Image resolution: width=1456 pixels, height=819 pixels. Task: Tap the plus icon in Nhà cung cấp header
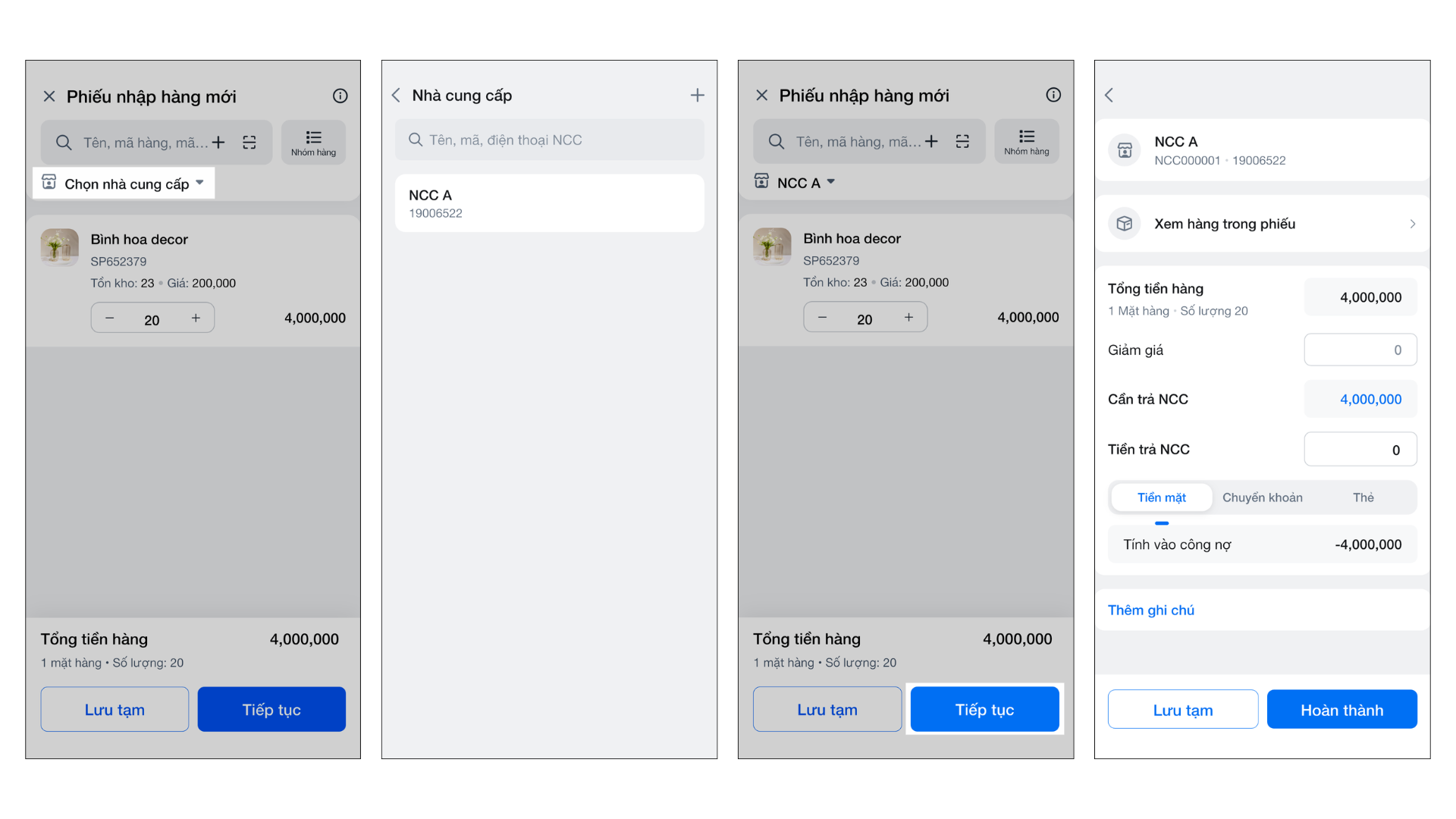tap(697, 95)
